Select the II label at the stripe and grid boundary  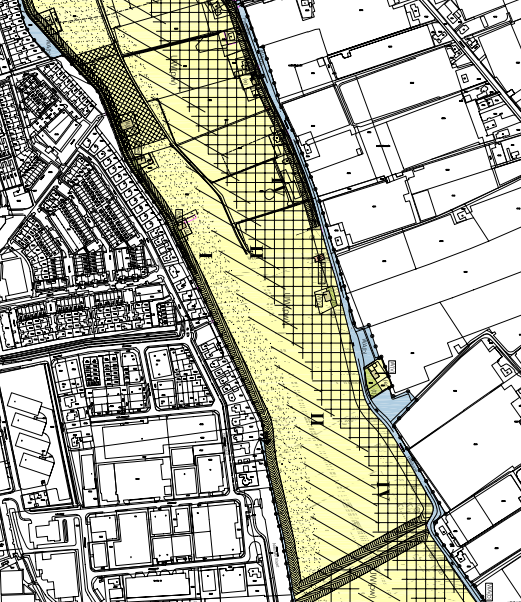coord(257,251)
